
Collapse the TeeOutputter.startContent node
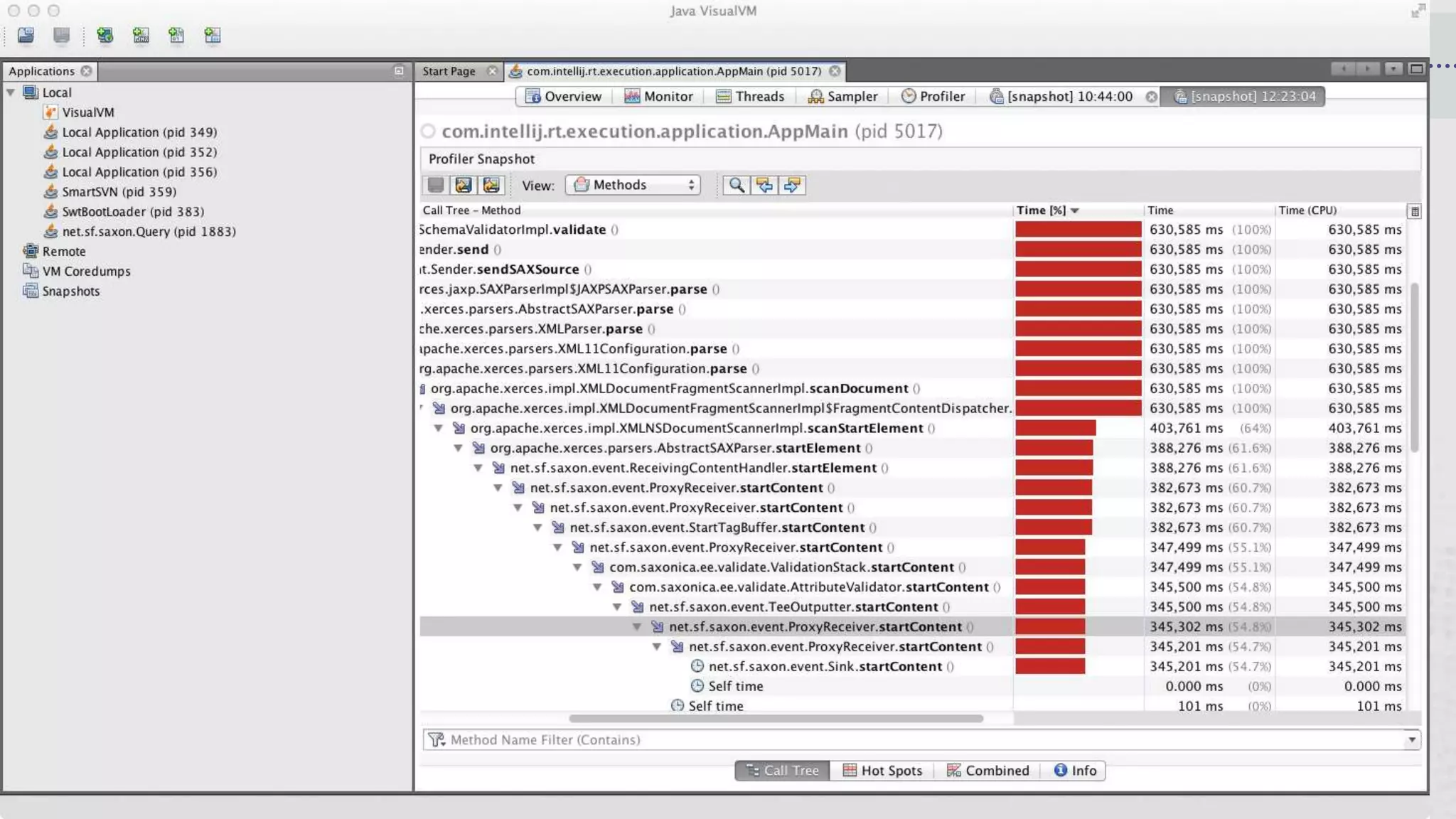click(x=617, y=607)
